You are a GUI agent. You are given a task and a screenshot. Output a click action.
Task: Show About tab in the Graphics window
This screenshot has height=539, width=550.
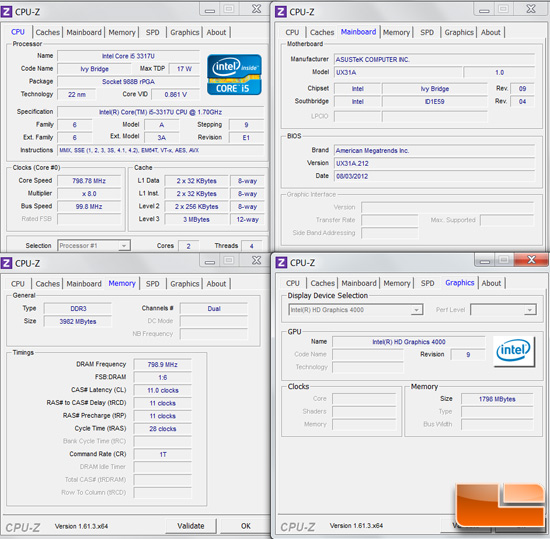[491, 283]
